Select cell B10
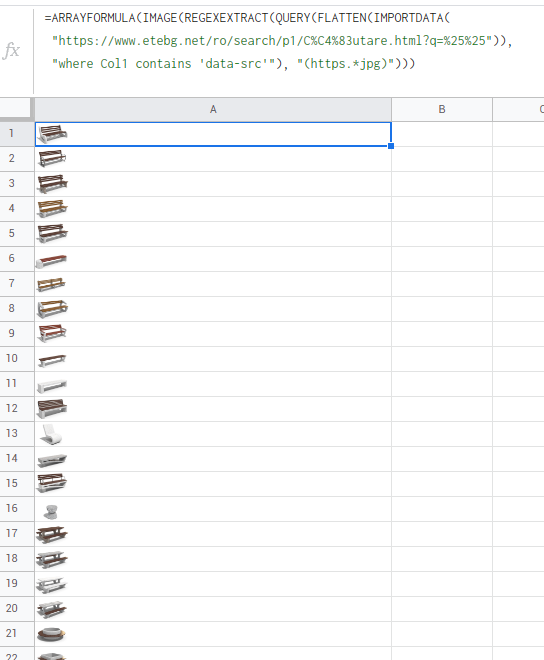Viewport: 544px width, 660px height. click(x=442, y=359)
